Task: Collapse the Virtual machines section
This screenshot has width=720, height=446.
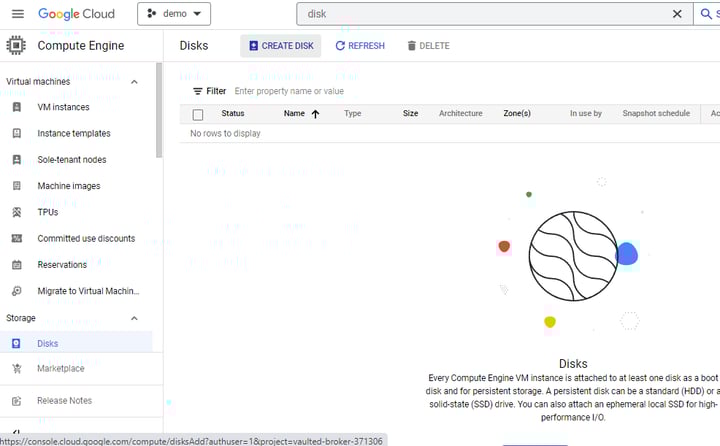Action: 135,81
